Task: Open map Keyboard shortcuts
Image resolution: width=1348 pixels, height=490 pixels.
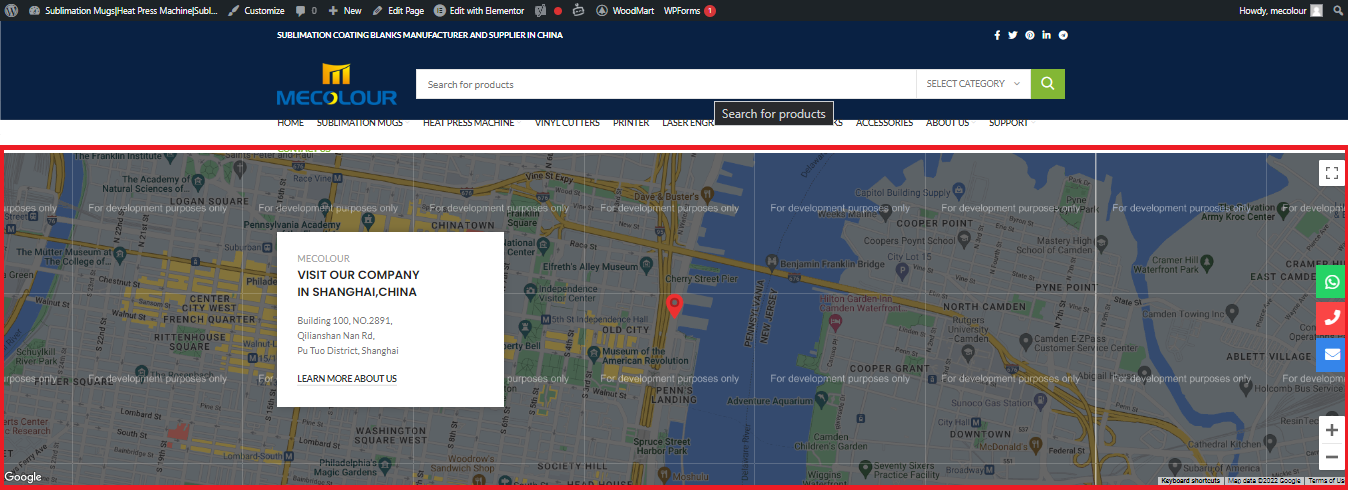Action: point(1191,481)
